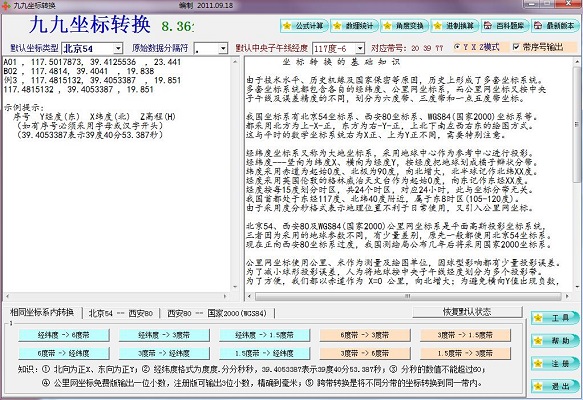Click the left pane scroll left arrow

coord(8,296)
